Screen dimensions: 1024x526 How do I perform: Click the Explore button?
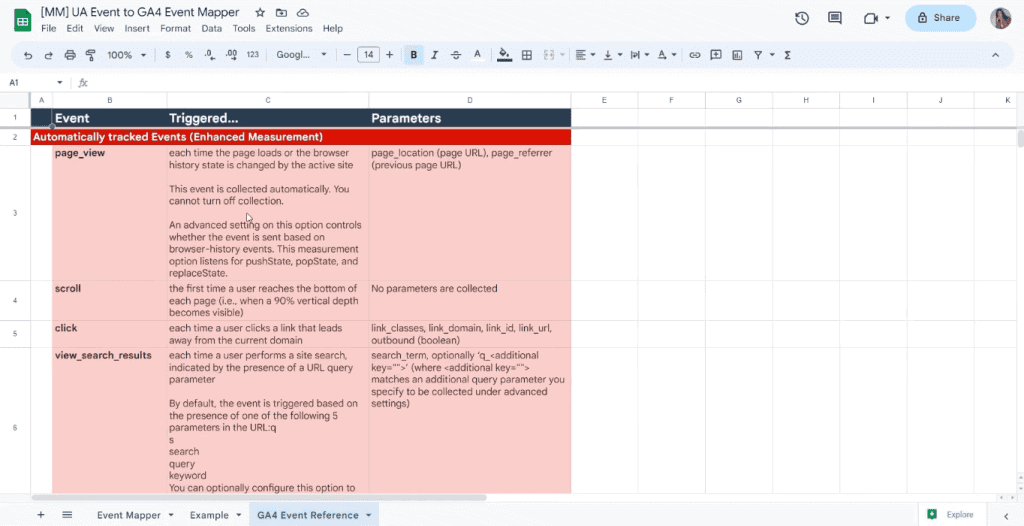[950, 514]
